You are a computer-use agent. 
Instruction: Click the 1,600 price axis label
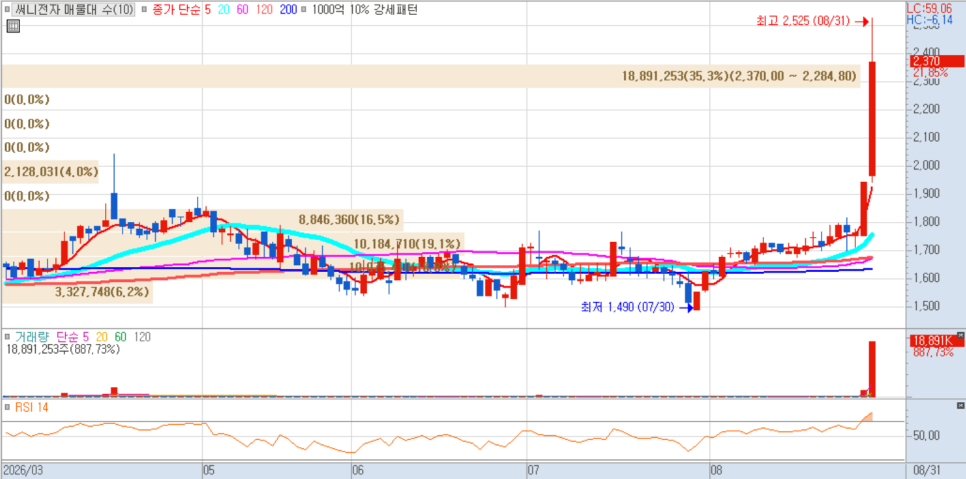click(x=927, y=278)
